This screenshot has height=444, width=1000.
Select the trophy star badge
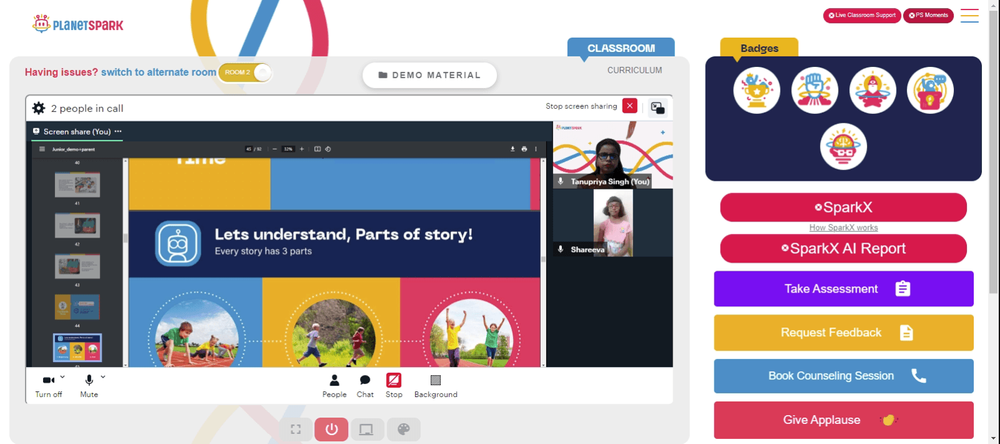click(x=756, y=91)
